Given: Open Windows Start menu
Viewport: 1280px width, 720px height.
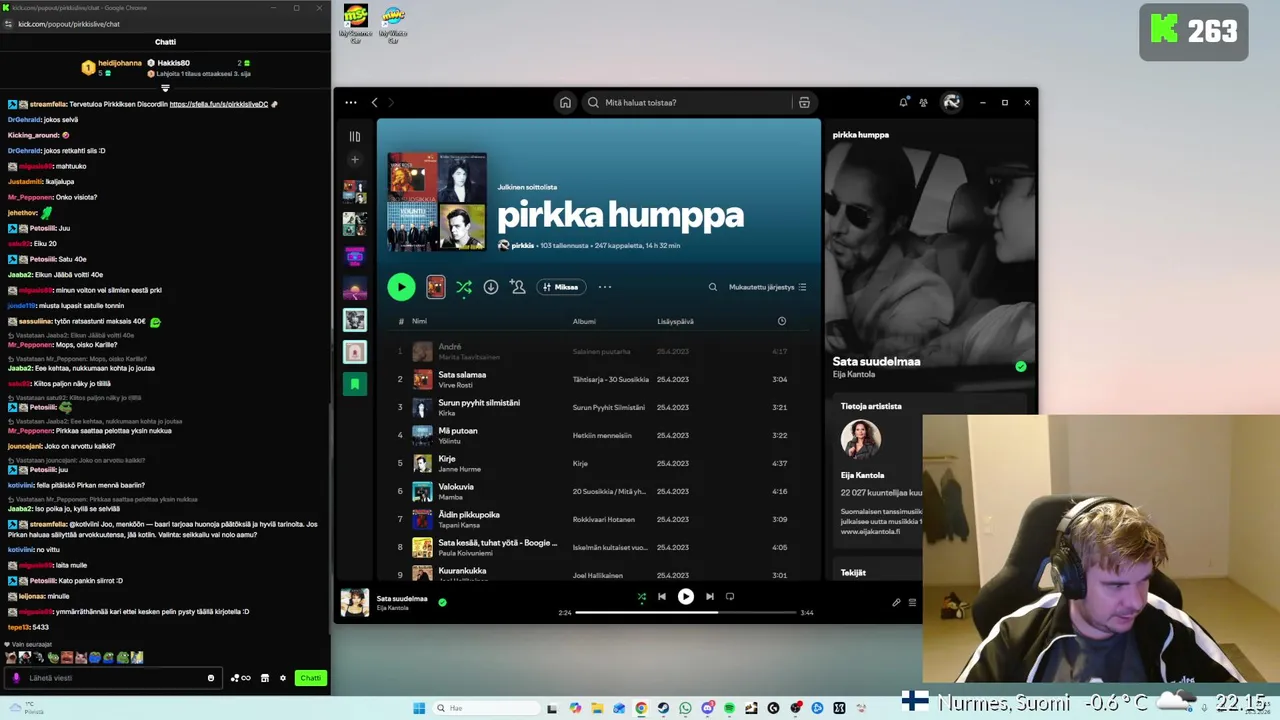Looking at the screenshot, I should coord(419,708).
